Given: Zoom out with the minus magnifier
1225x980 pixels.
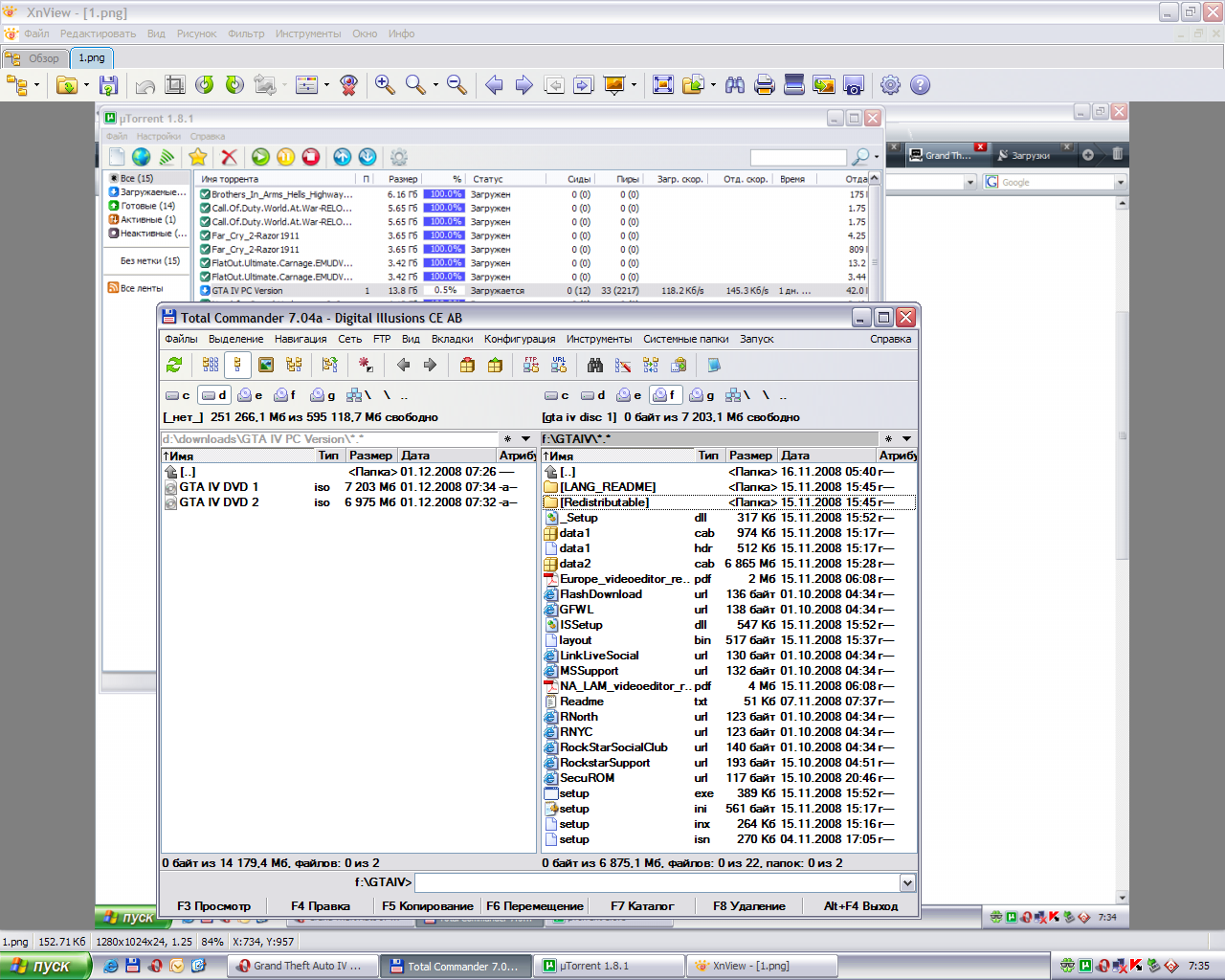Looking at the screenshot, I should 457,85.
